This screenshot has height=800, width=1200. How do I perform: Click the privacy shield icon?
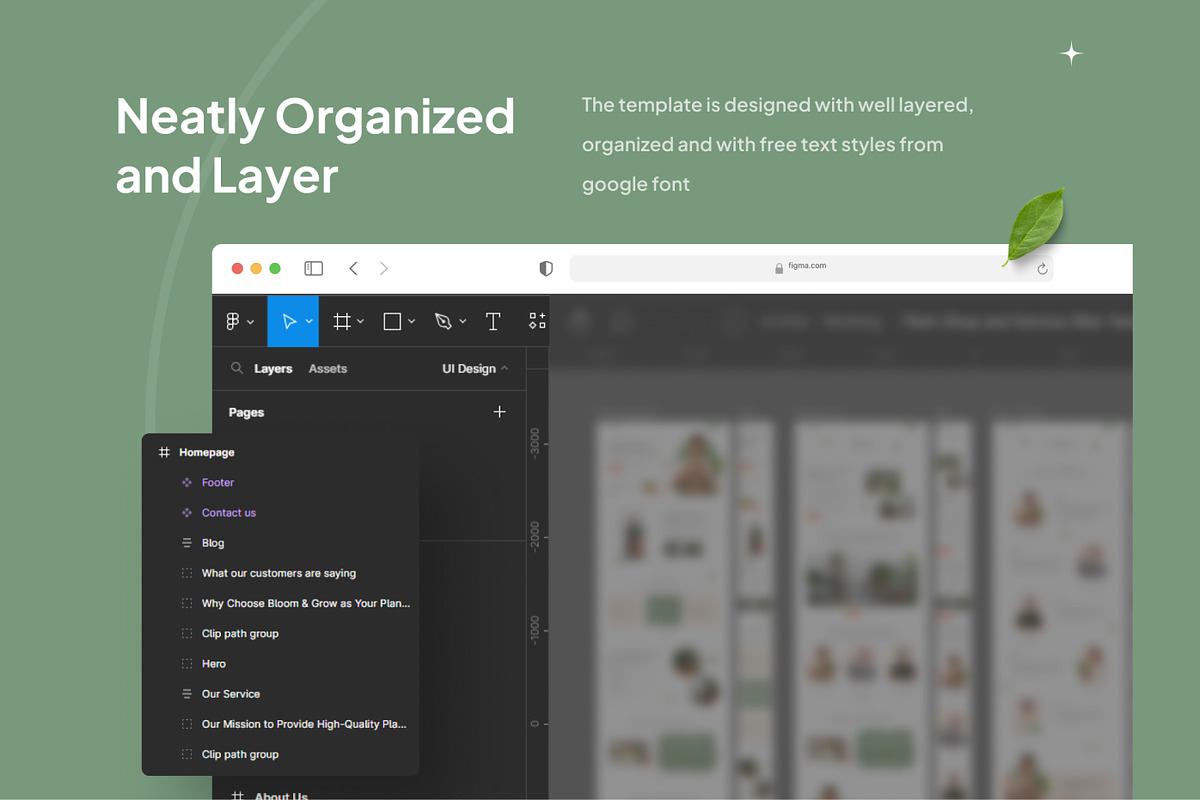pos(546,268)
